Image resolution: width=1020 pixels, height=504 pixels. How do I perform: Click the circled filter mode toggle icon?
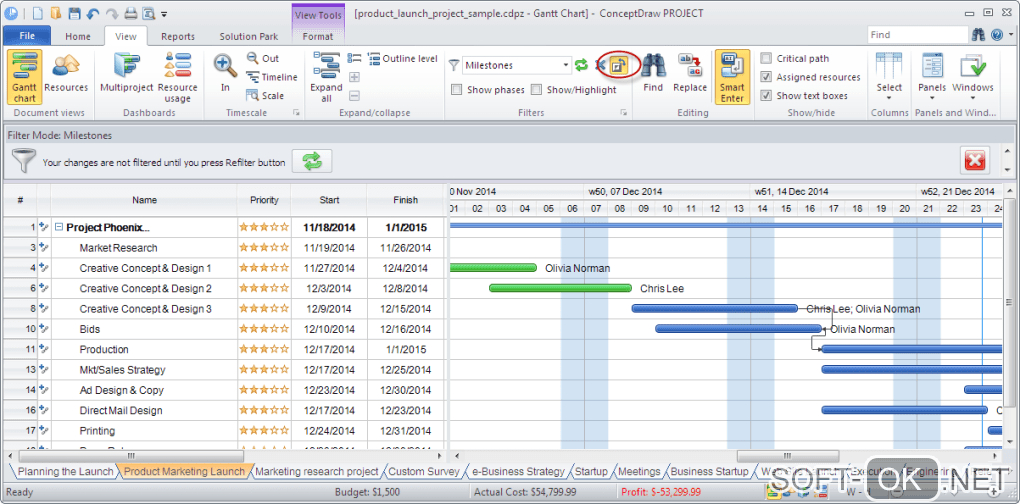click(619, 65)
